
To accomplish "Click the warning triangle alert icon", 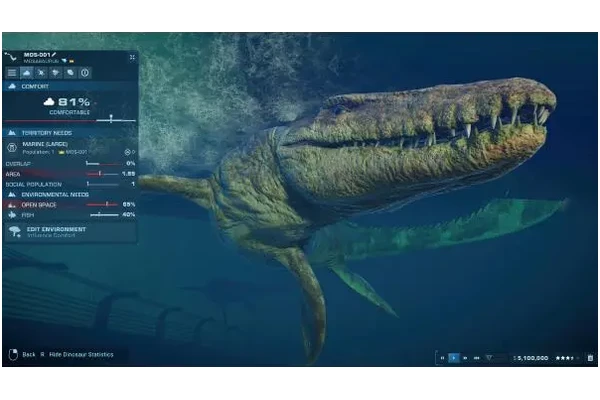I will [489, 358].
